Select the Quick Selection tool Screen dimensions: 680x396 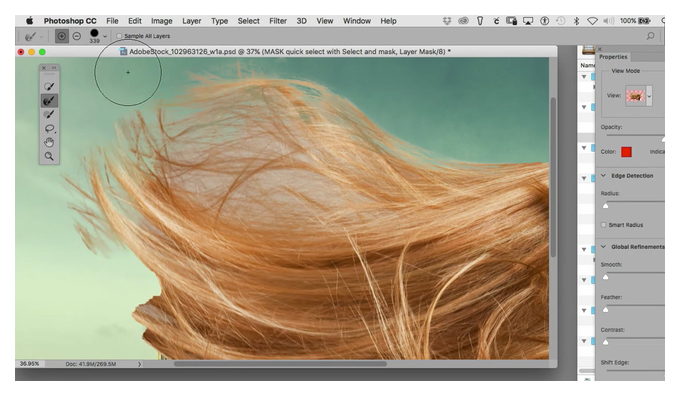[49, 86]
